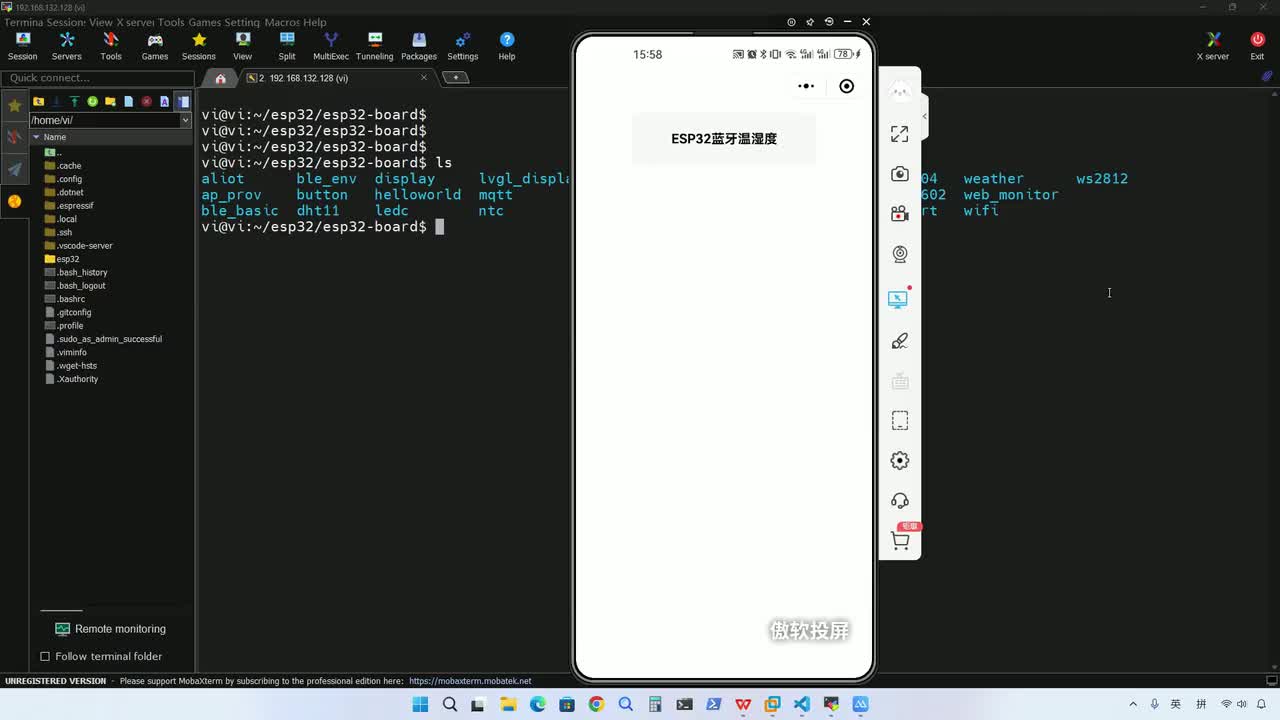The image size is (1280, 720).
Task: Click Remote monitoring
Action: 111,629
